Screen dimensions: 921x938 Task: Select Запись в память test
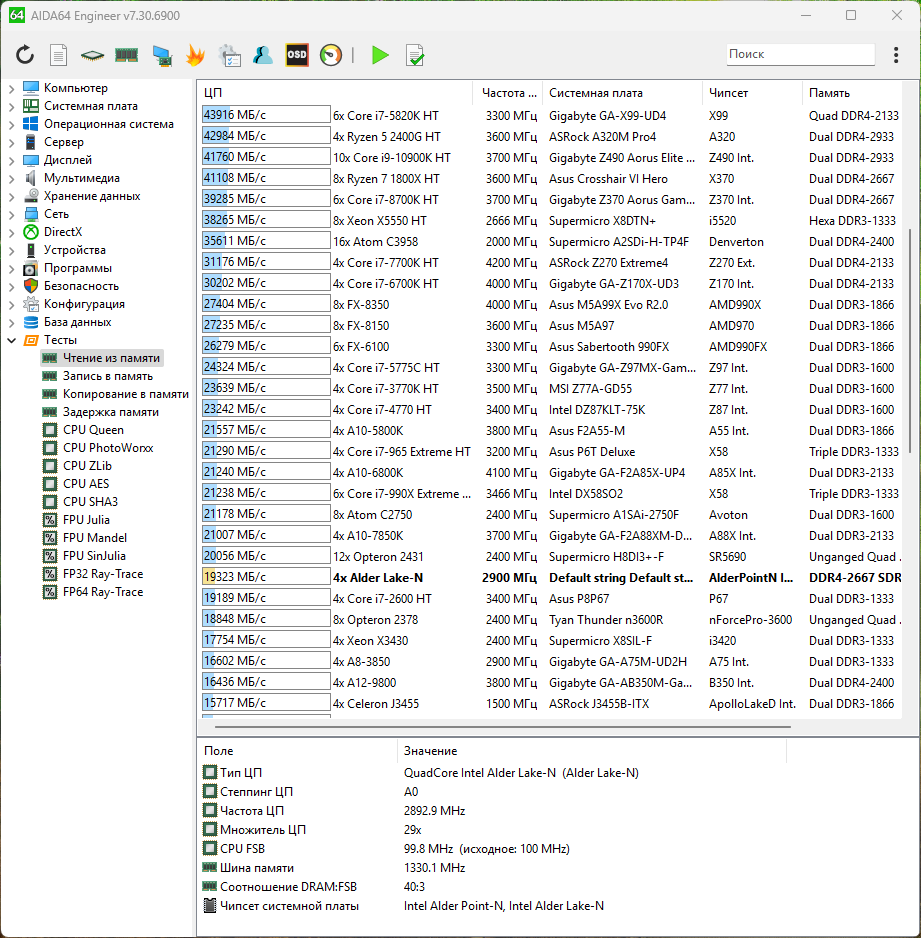[x=107, y=376]
